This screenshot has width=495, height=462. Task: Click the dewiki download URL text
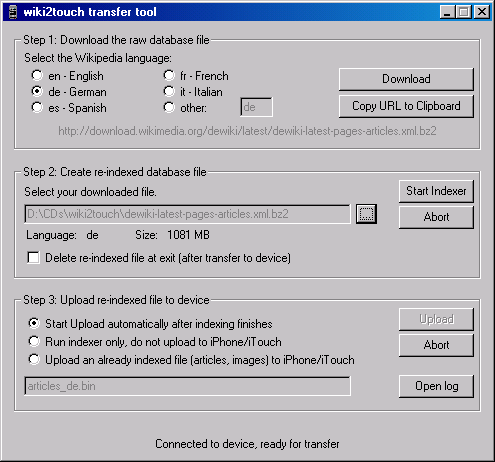(x=247, y=131)
